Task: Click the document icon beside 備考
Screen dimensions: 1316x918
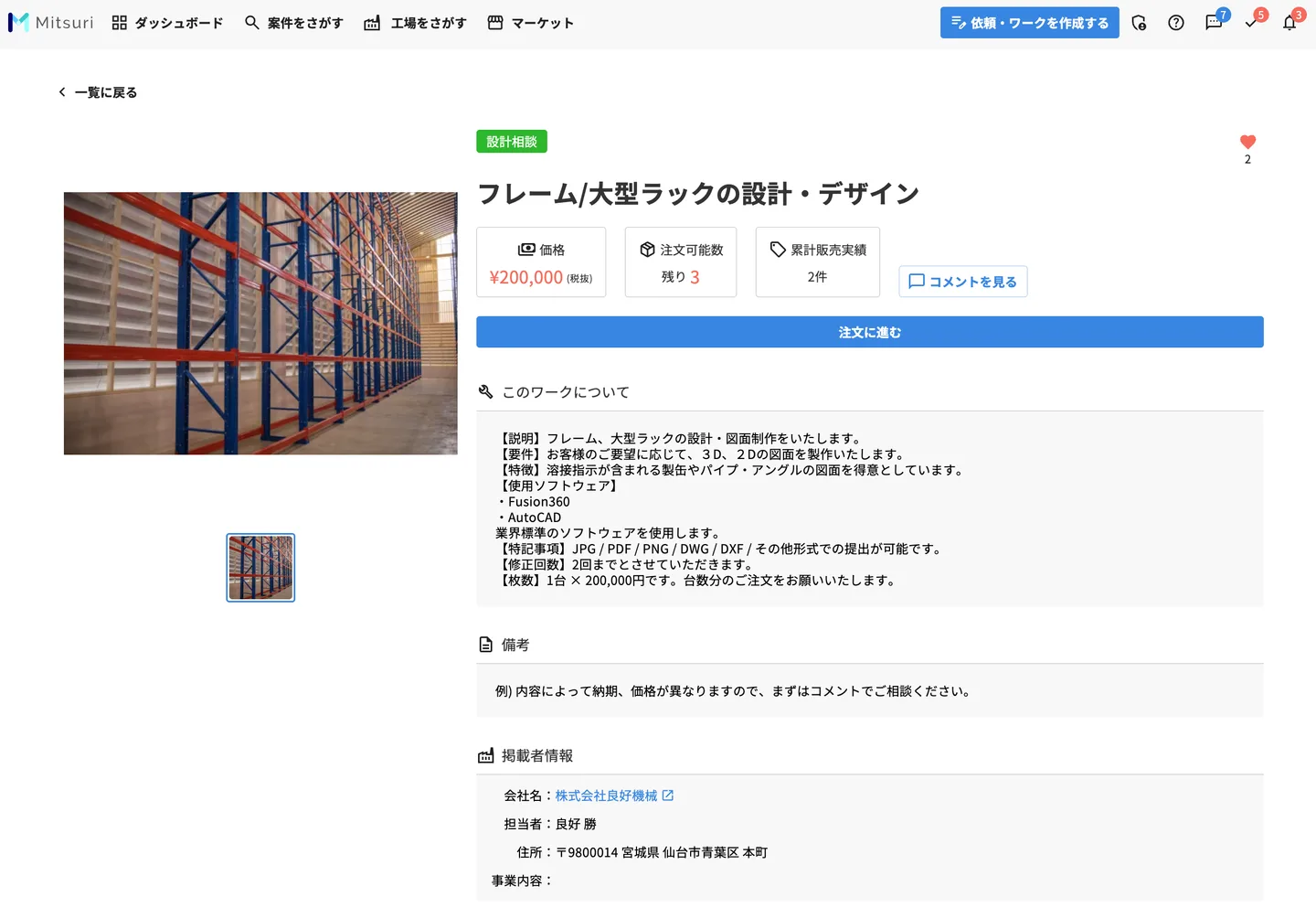Action: tap(485, 645)
